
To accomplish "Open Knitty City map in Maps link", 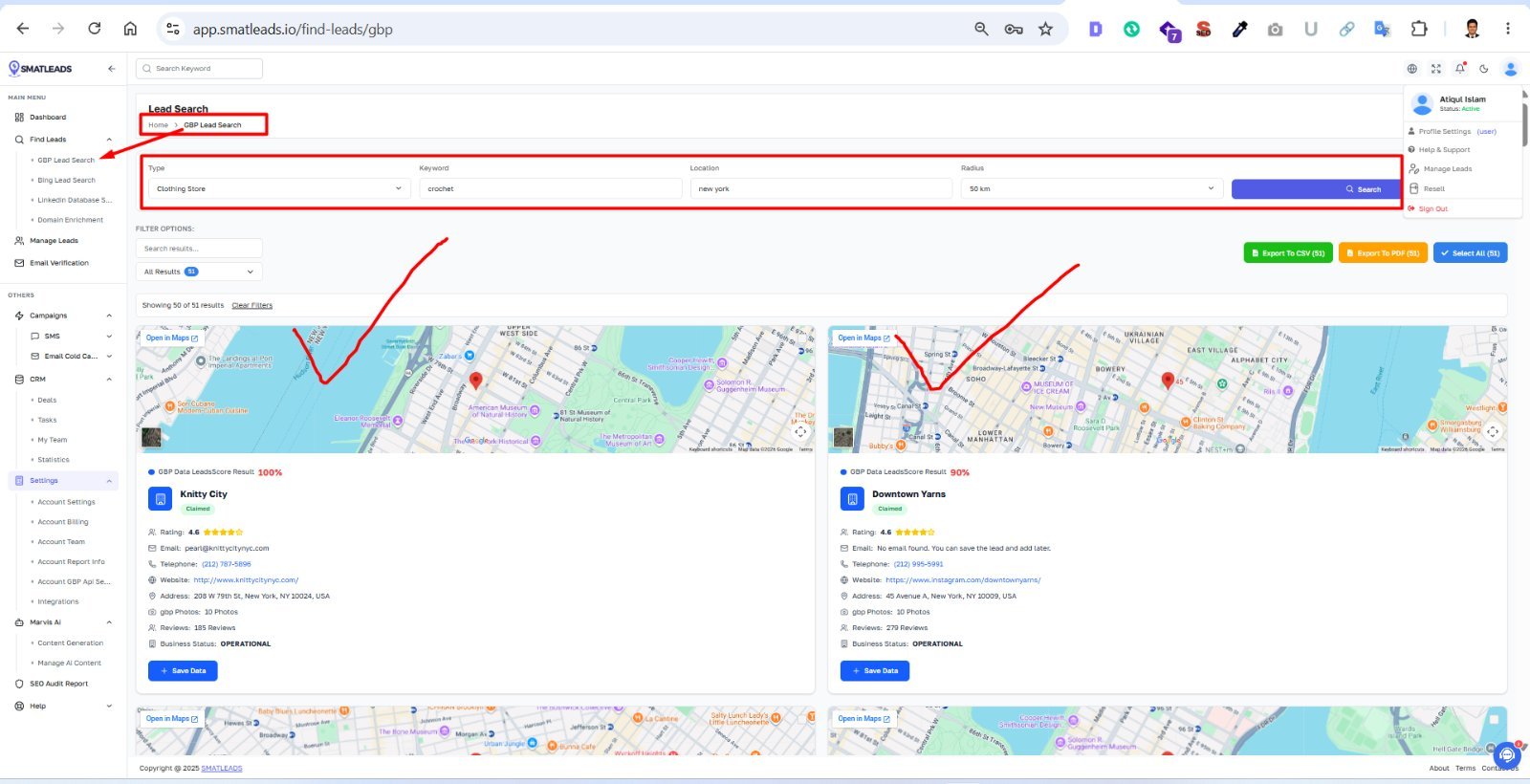I will coord(172,338).
